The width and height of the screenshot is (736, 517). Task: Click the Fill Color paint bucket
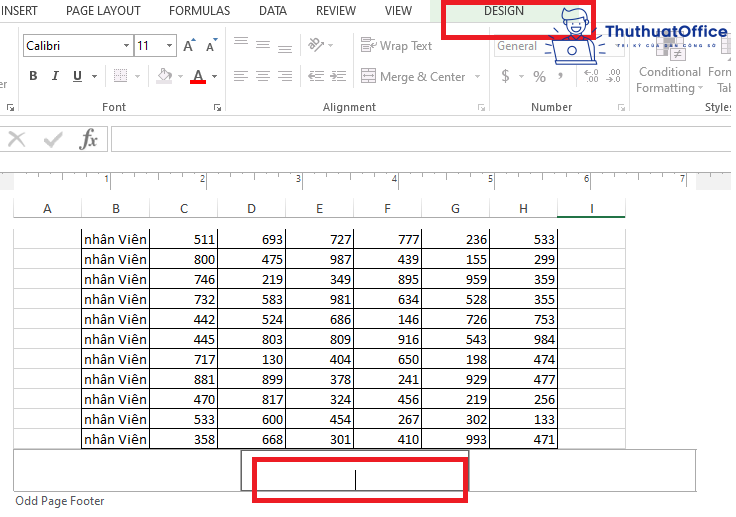coord(164,76)
